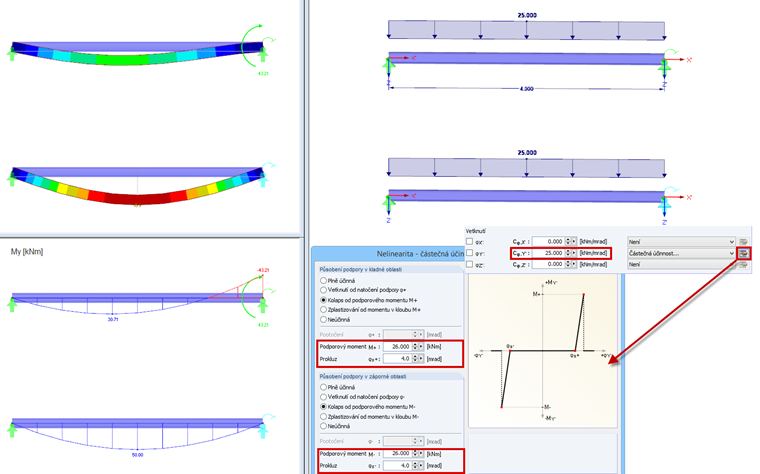Click the moment-rotation diagram preview
The width and height of the screenshot is (760, 474).
point(543,351)
